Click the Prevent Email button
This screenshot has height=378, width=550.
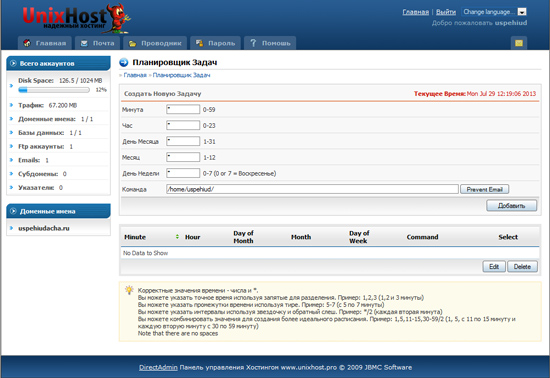tap(484, 189)
